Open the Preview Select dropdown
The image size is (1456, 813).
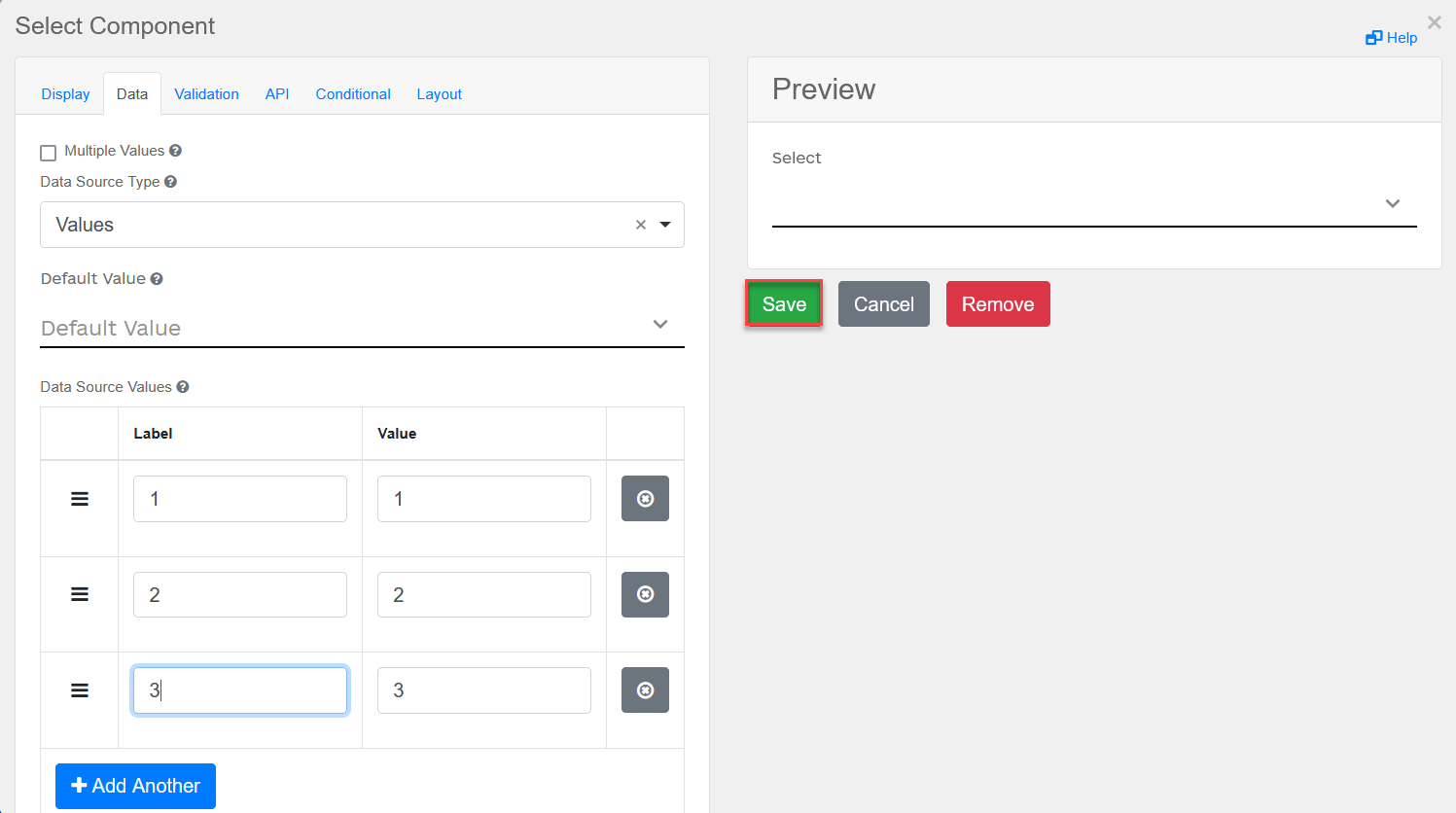pyautogui.click(x=1094, y=203)
